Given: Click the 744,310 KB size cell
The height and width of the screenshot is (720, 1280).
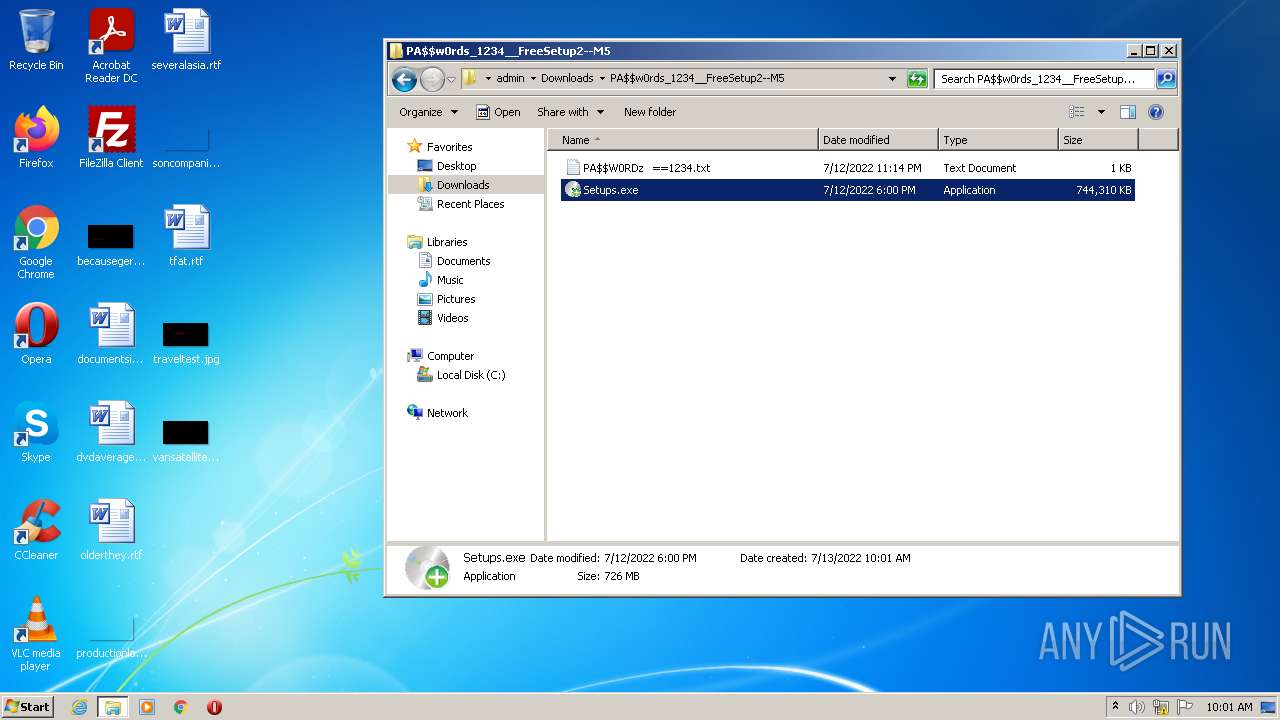Looking at the screenshot, I should click(x=1103, y=190).
